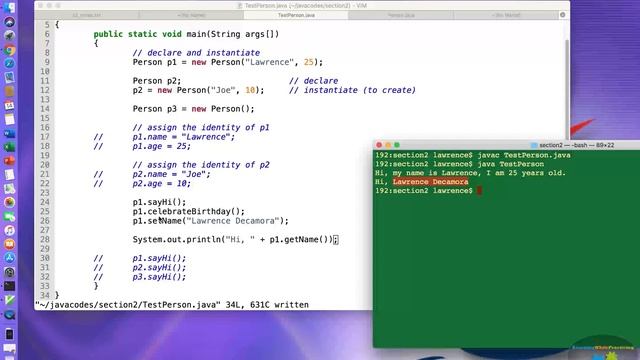Screen dimensions: 640x360
Task: Click '// assign the identity of p2' comment
Action: pos(201,165)
